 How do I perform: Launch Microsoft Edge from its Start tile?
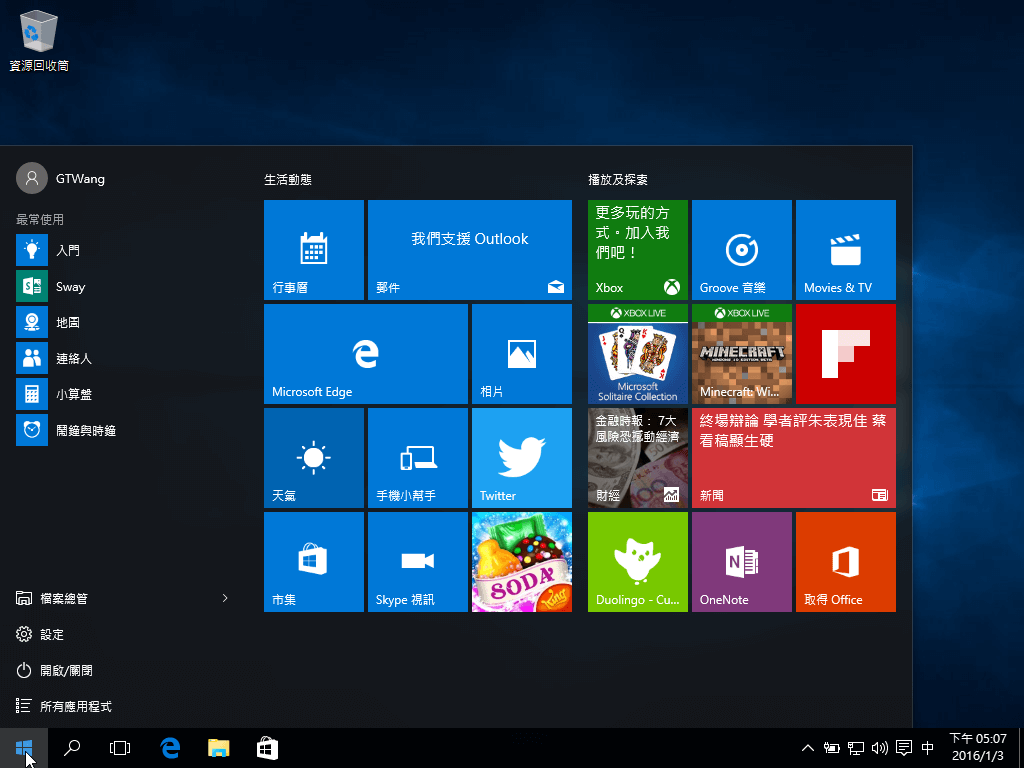pos(365,353)
